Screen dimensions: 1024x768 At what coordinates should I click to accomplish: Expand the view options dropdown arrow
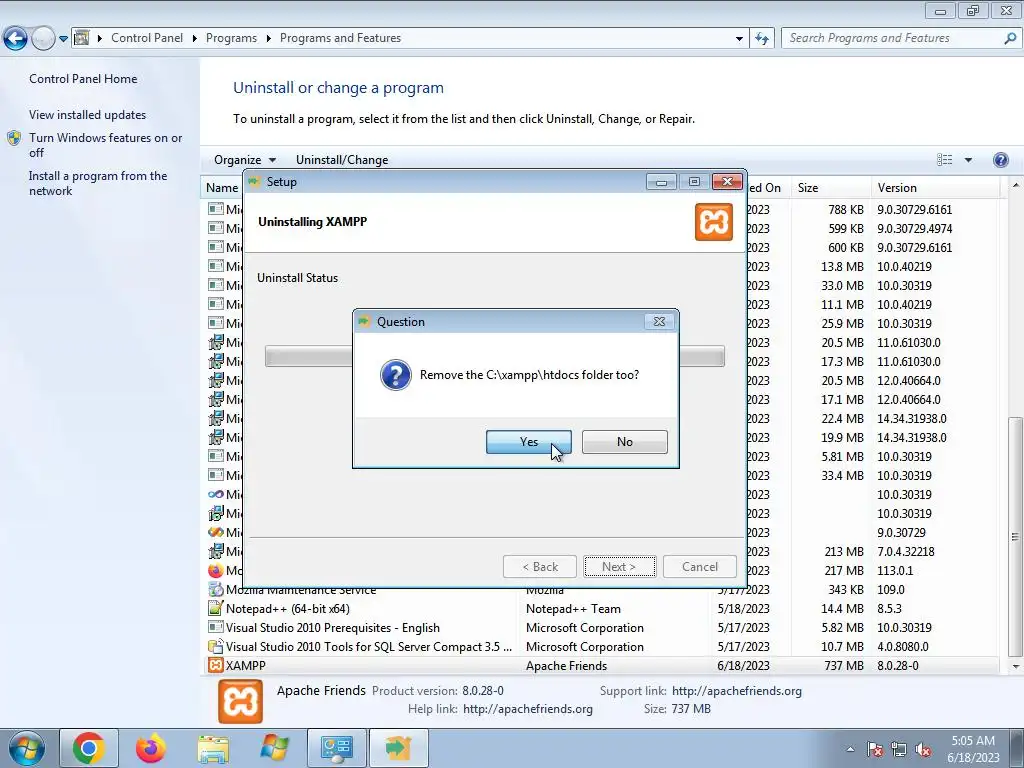pos(968,160)
